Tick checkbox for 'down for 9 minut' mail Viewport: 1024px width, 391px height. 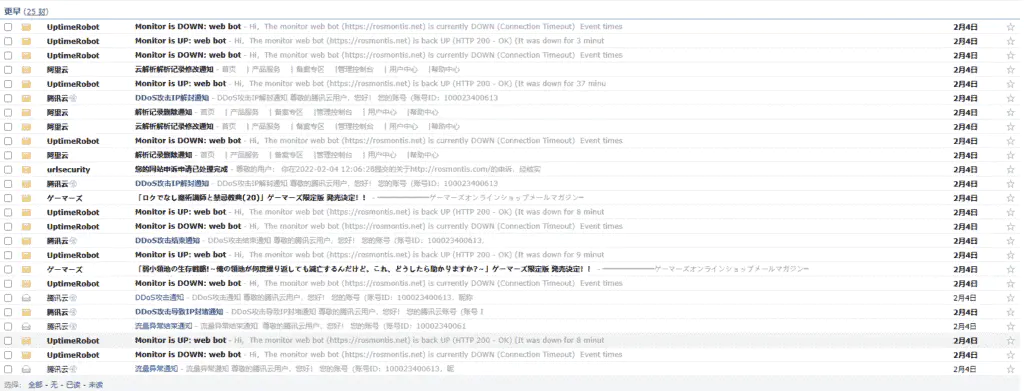click(8, 255)
